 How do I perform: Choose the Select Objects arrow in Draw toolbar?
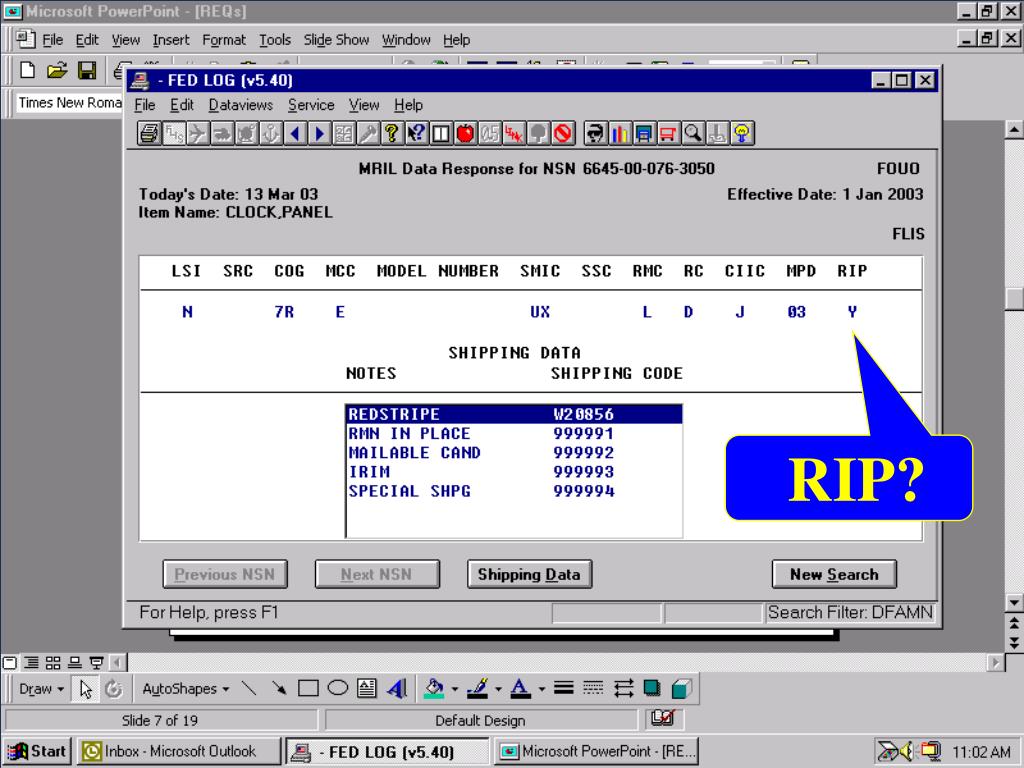(x=86, y=688)
